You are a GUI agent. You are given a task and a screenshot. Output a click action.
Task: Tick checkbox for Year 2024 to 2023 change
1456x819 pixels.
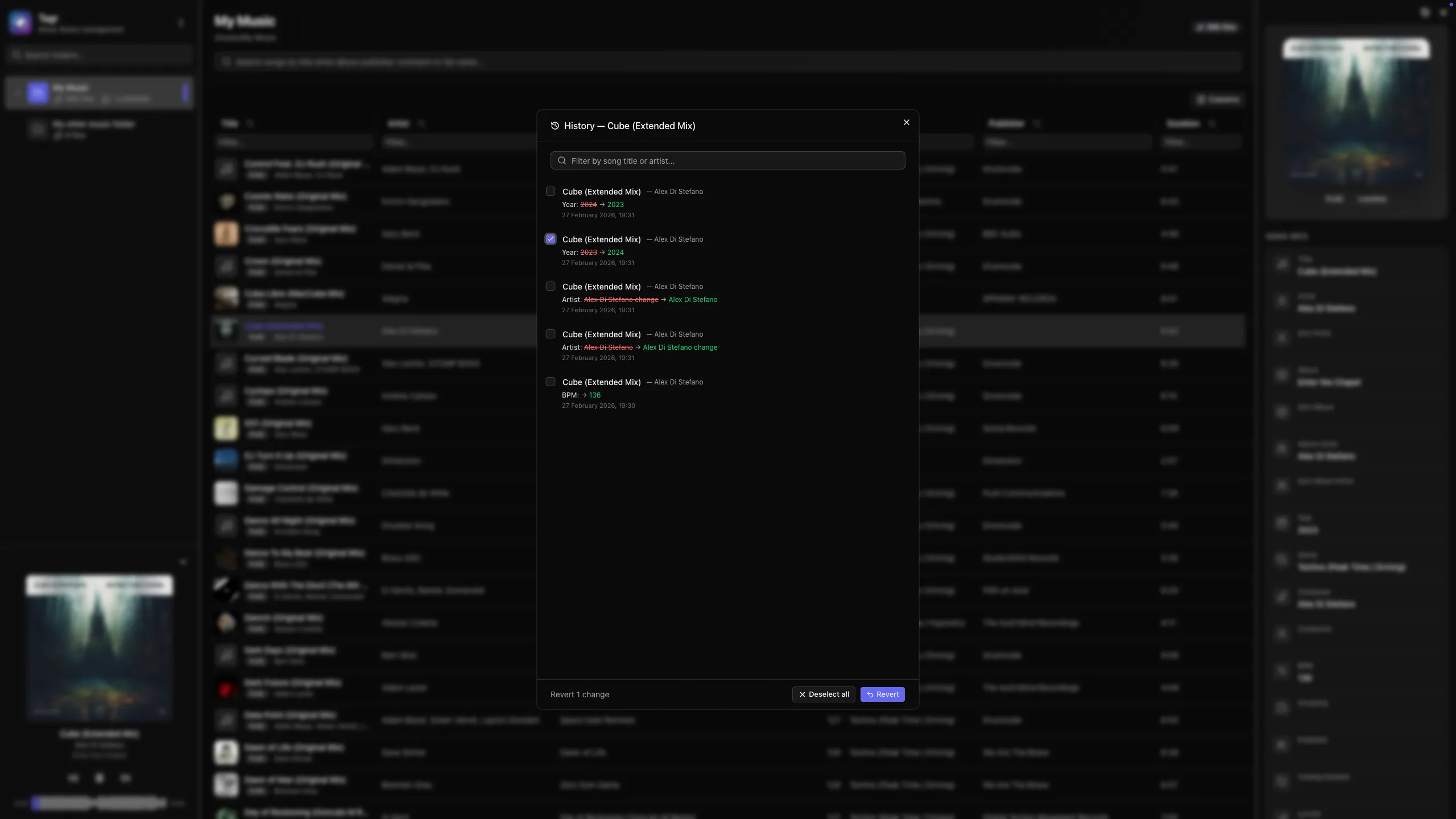click(x=551, y=191)
